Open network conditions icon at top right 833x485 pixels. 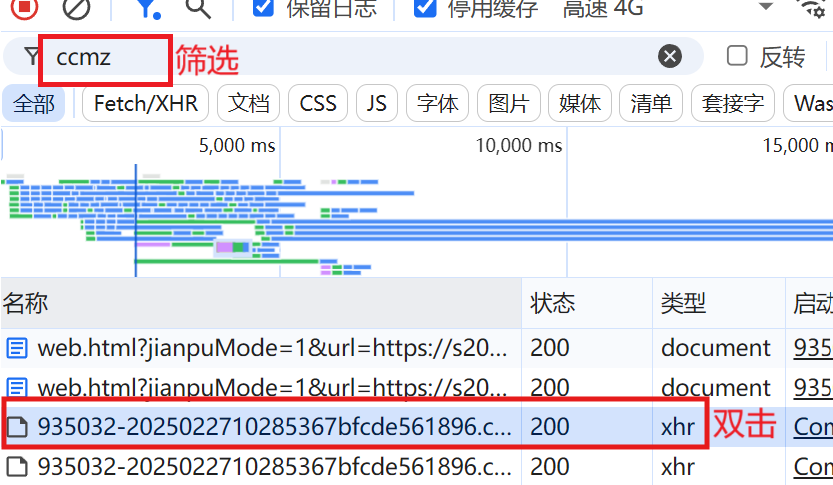815,8
